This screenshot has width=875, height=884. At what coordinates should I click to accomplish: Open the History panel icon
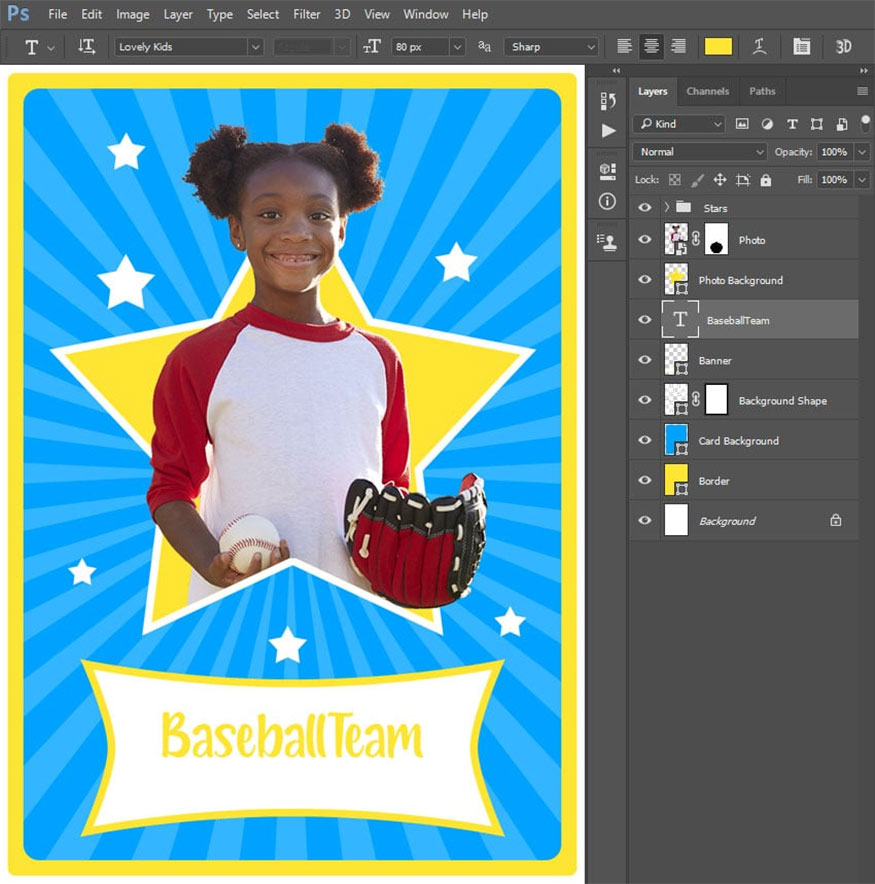click(x=608, y=100)
